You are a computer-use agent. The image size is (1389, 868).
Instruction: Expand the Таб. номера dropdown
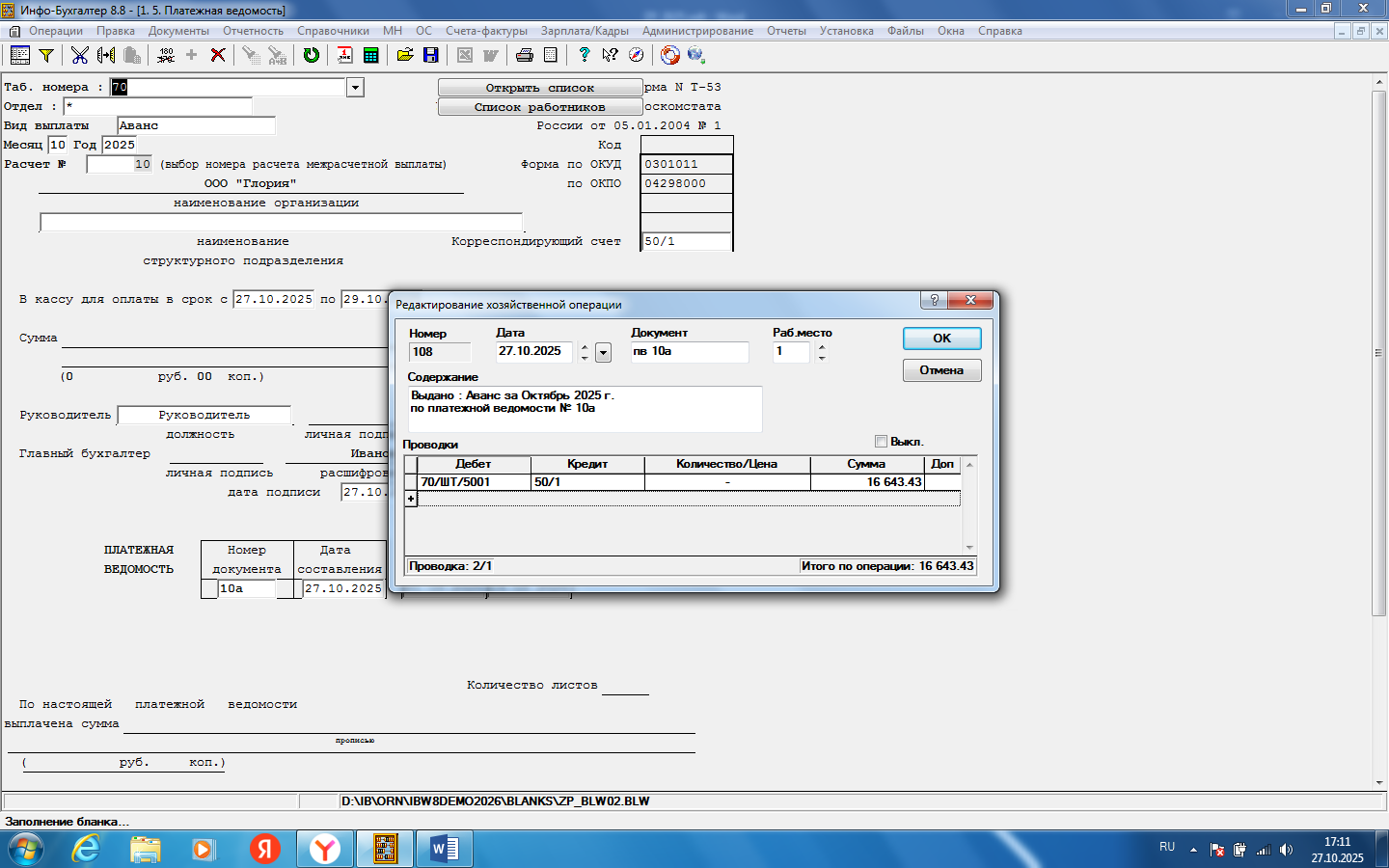point(355,88)
